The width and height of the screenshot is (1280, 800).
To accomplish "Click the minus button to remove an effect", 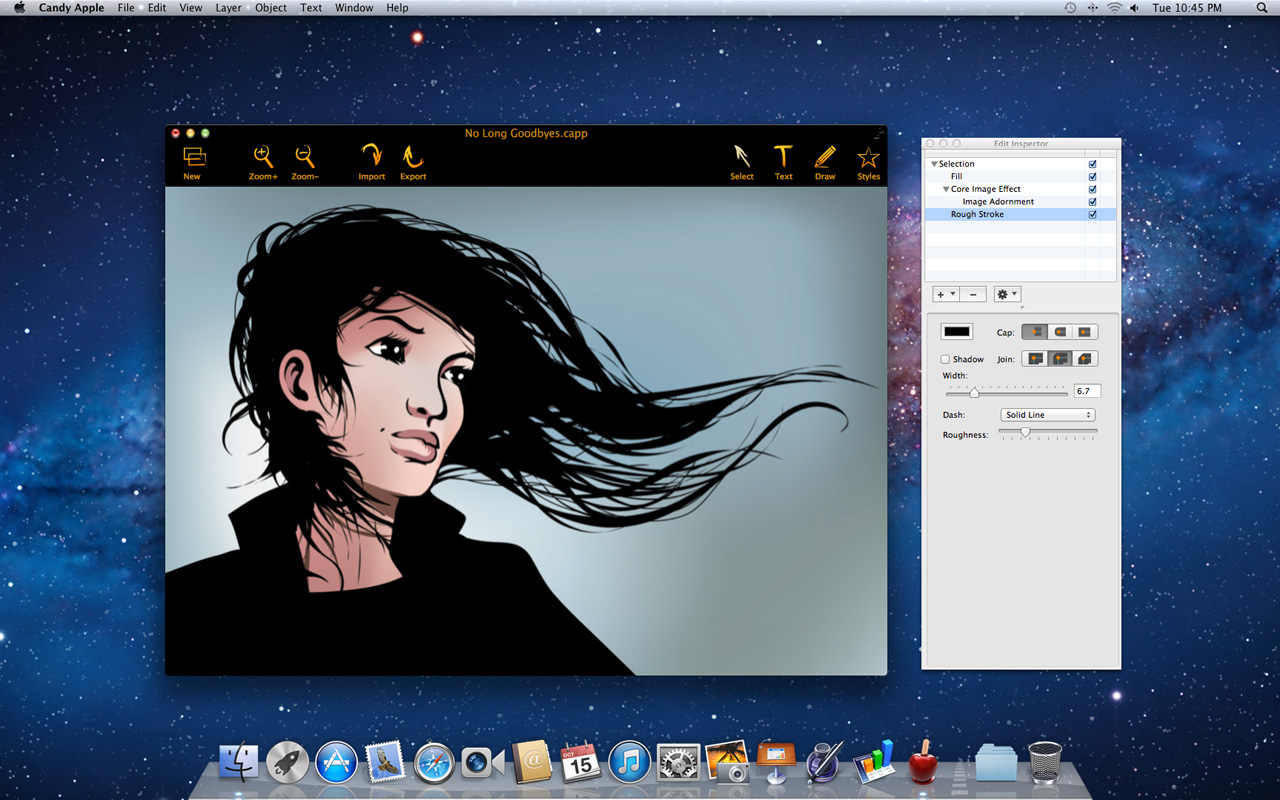I will pyautogui.click(x=972, y=293).
